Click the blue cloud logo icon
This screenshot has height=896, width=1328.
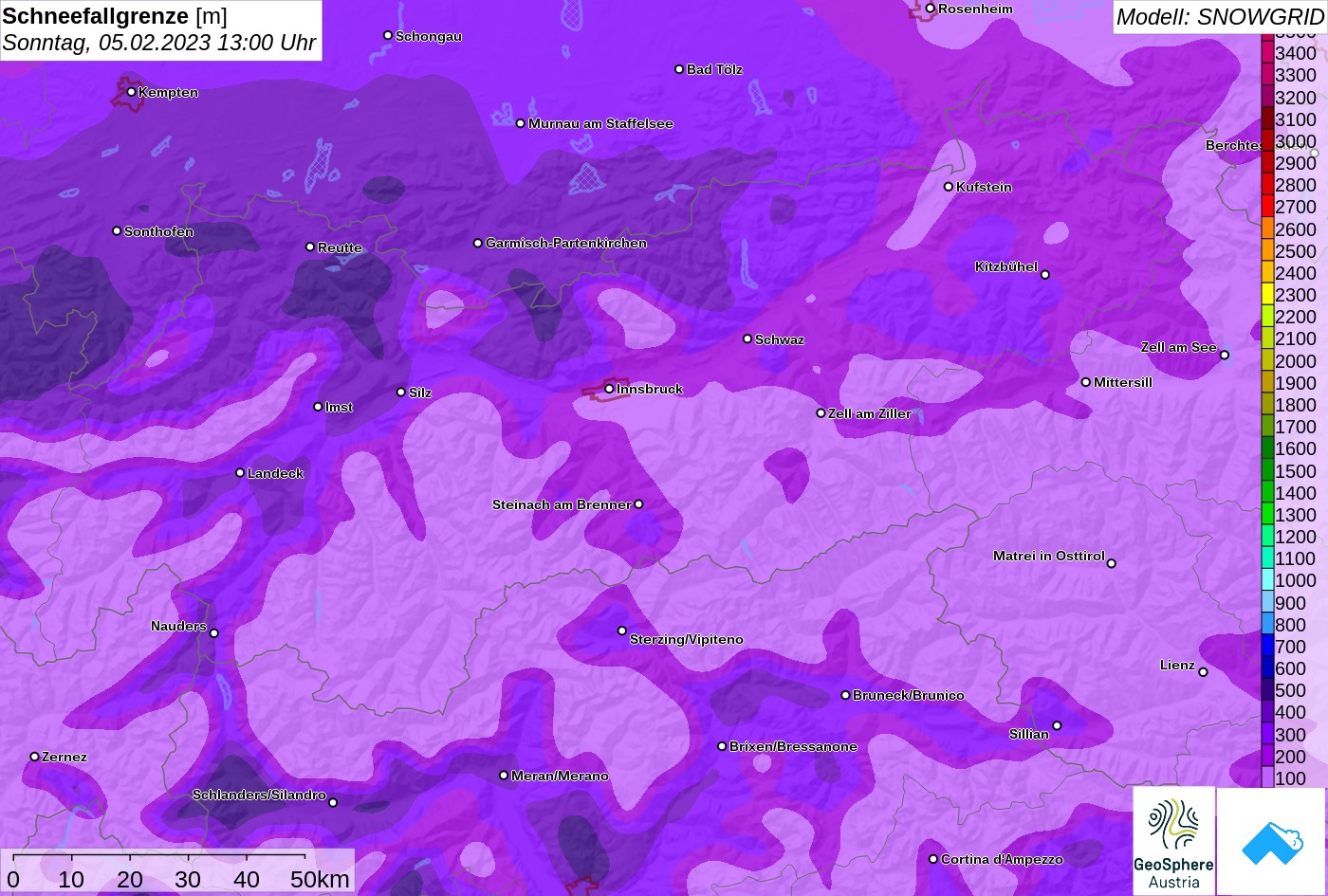(x=1271, y=841)
